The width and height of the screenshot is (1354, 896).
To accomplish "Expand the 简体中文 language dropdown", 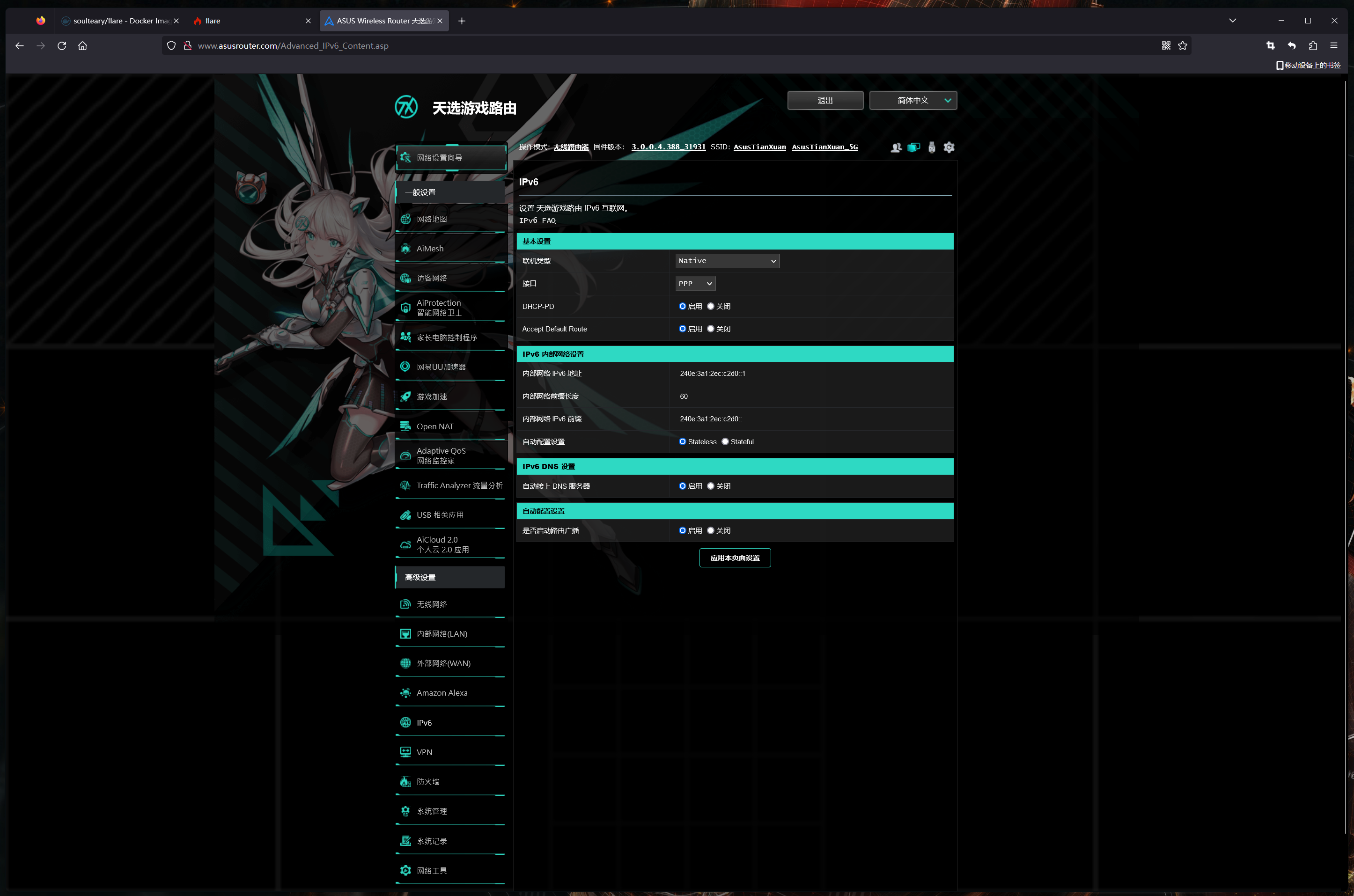I will click(913, 101).
